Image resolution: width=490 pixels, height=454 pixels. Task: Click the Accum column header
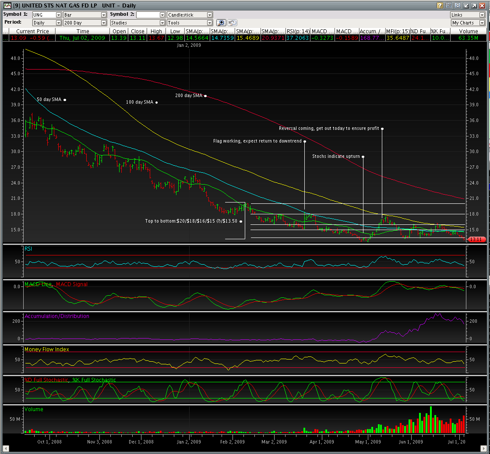(x=372, y=31)
